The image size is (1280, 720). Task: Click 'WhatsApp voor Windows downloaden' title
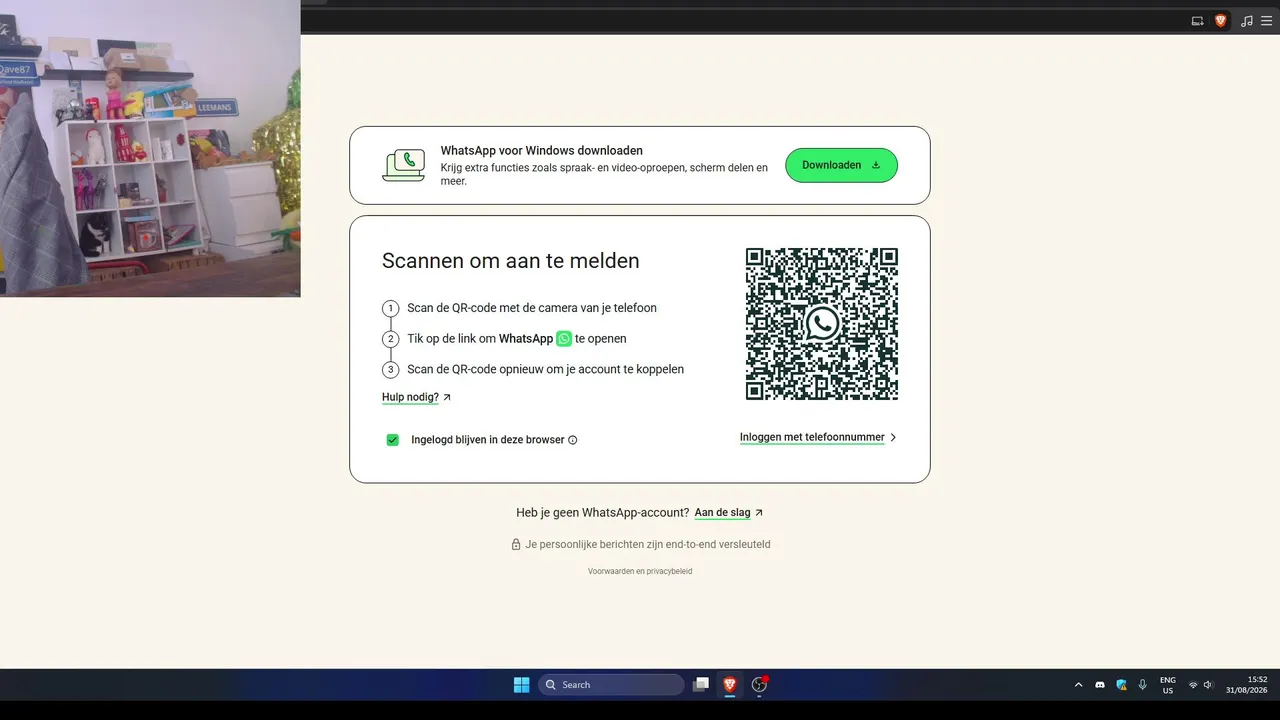click(x=542, y=151)
